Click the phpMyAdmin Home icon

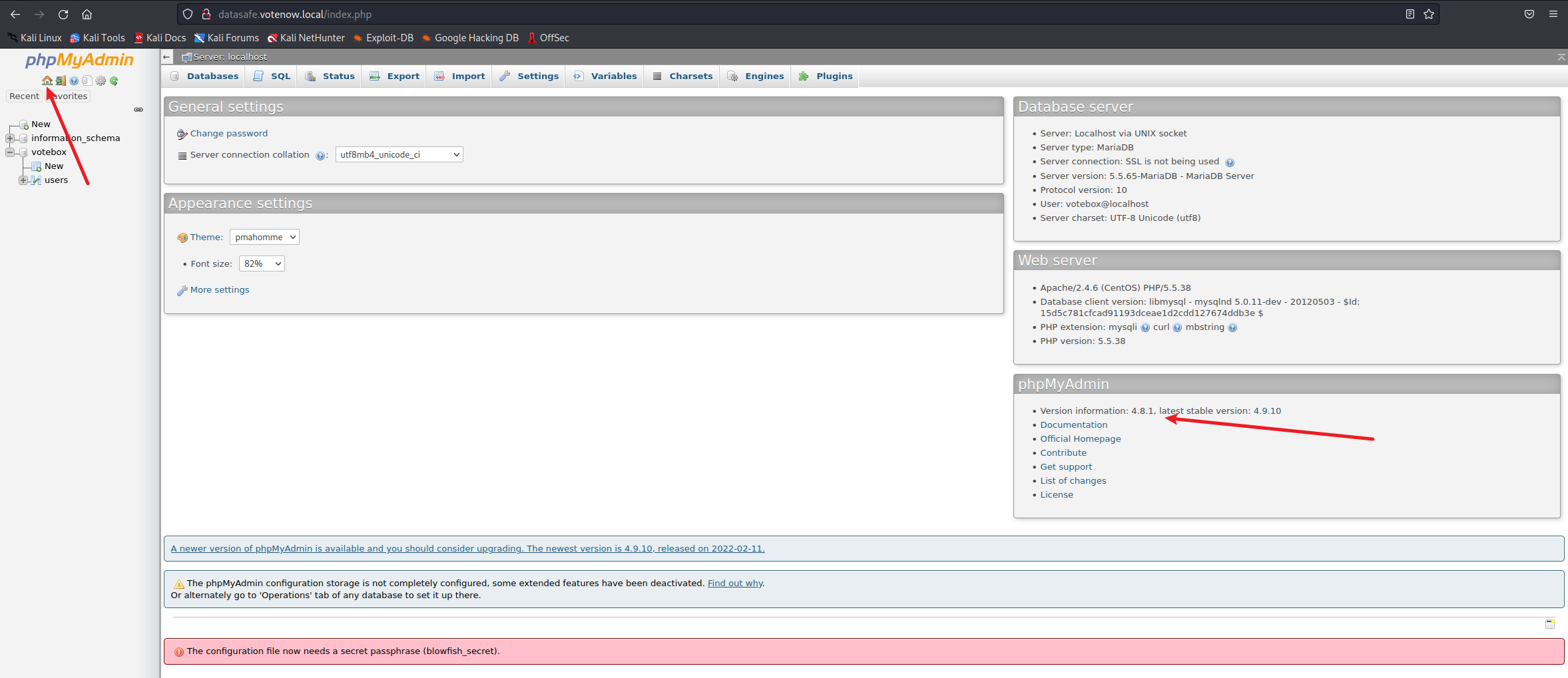[47, 81]
